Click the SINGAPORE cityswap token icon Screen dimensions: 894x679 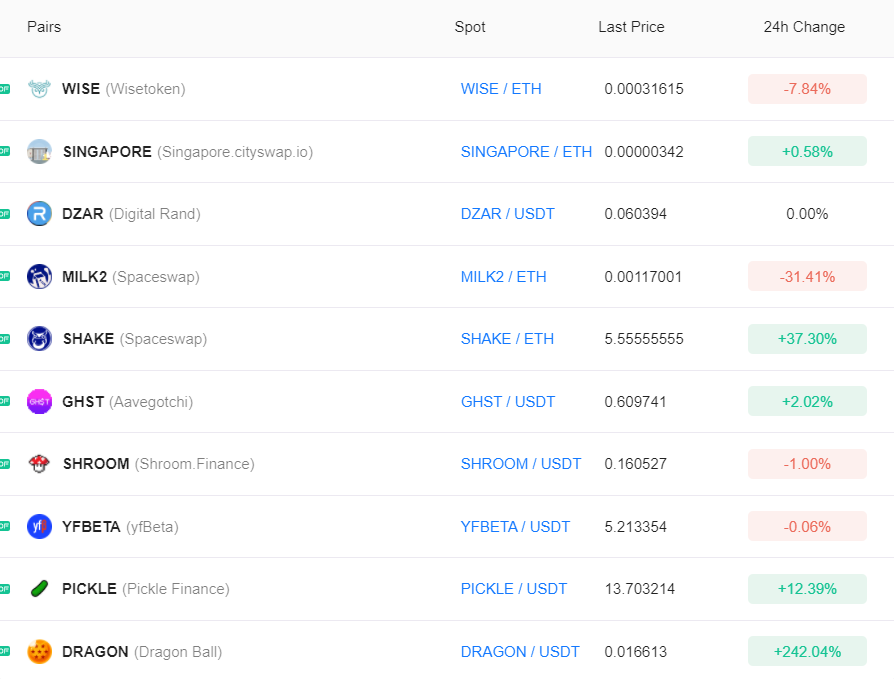39,152
